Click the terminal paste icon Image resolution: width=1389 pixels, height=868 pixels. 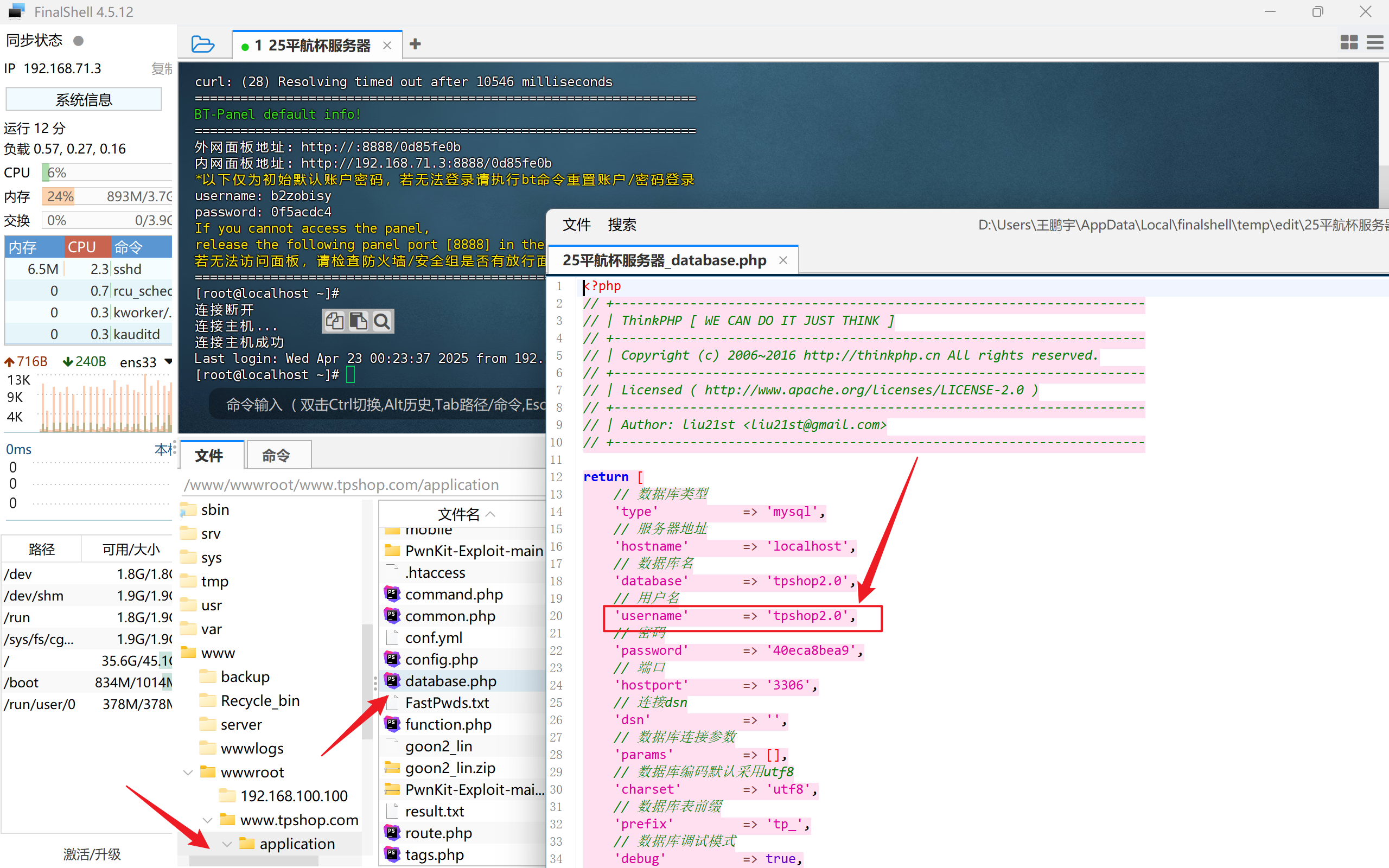[x=358, y=321]
